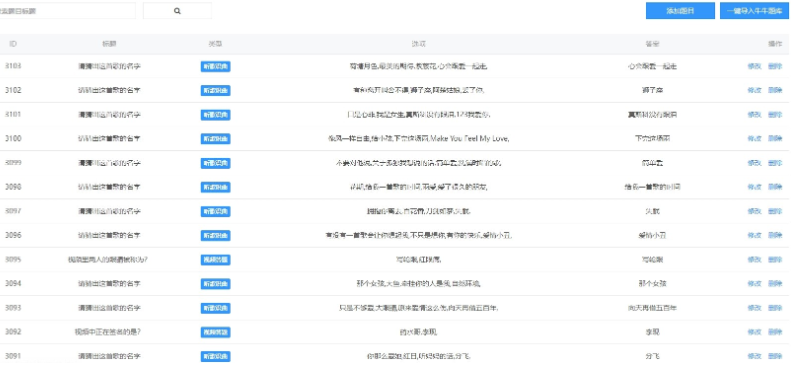Select ID cell 3097
794x381 pixels.
(x=13, y=211)
